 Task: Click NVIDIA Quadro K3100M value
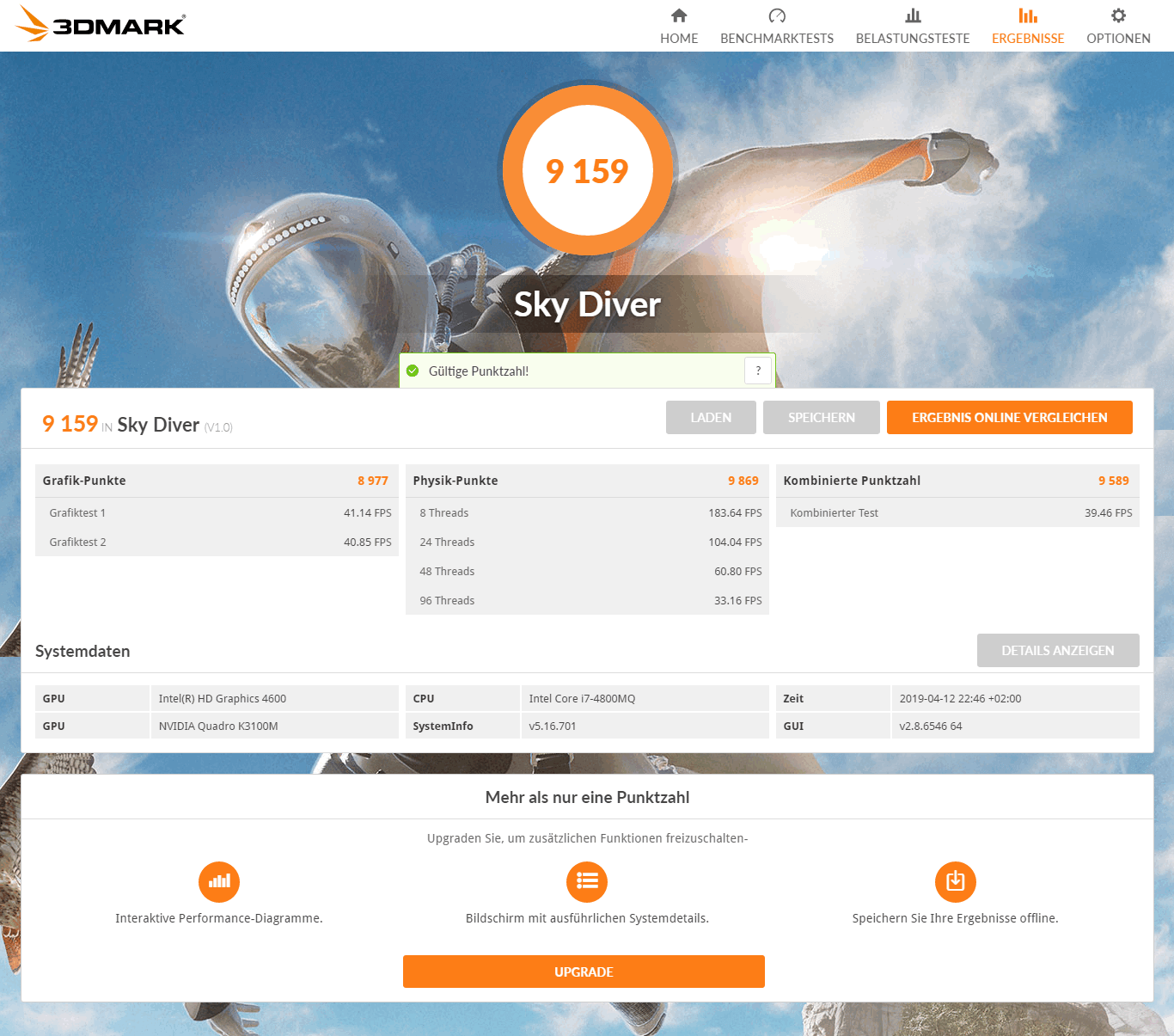pyautogui.click(x=218, y=726)
